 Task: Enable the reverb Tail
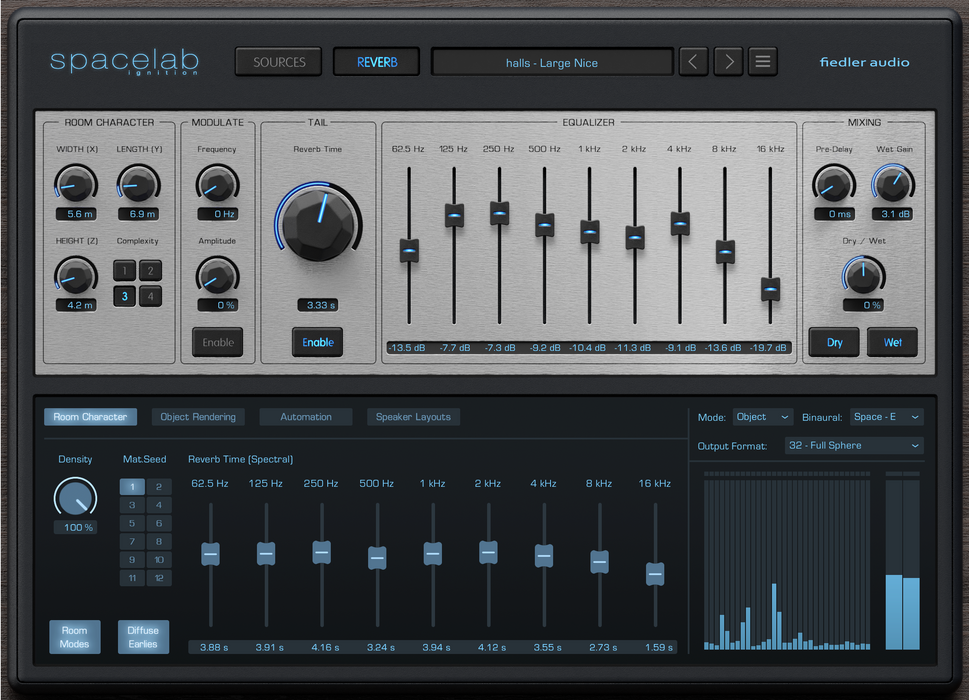[317, 341]
